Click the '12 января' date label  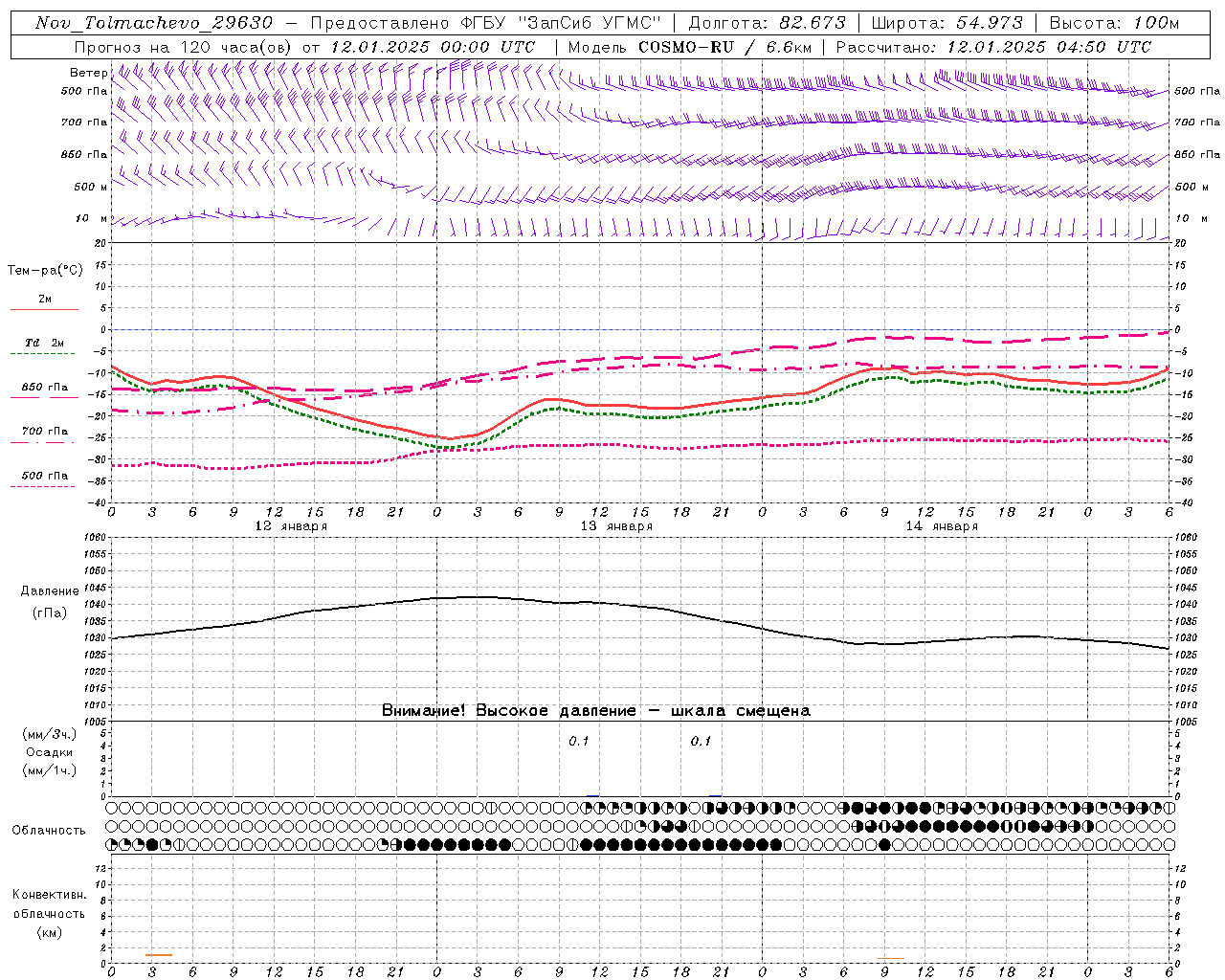291,526
